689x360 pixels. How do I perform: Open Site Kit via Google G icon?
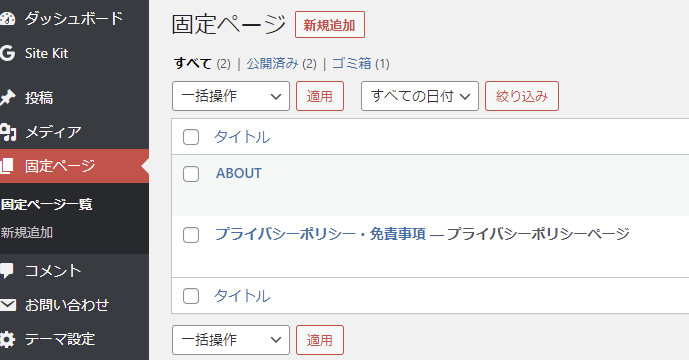7,53
